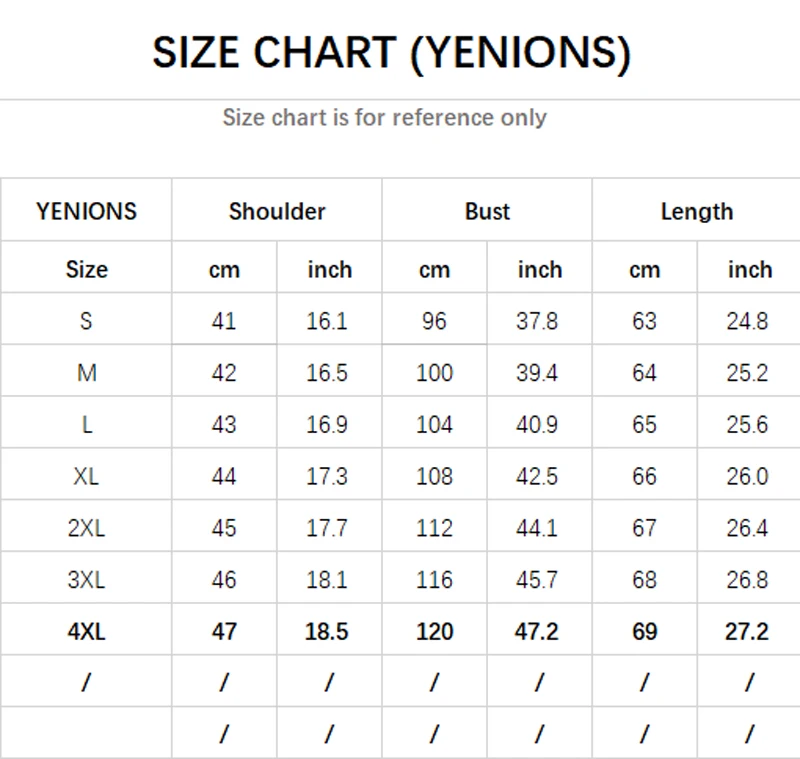Click the YENIONS header cell
The width and height of the screenshot is (800, 759).
[86, 211]
